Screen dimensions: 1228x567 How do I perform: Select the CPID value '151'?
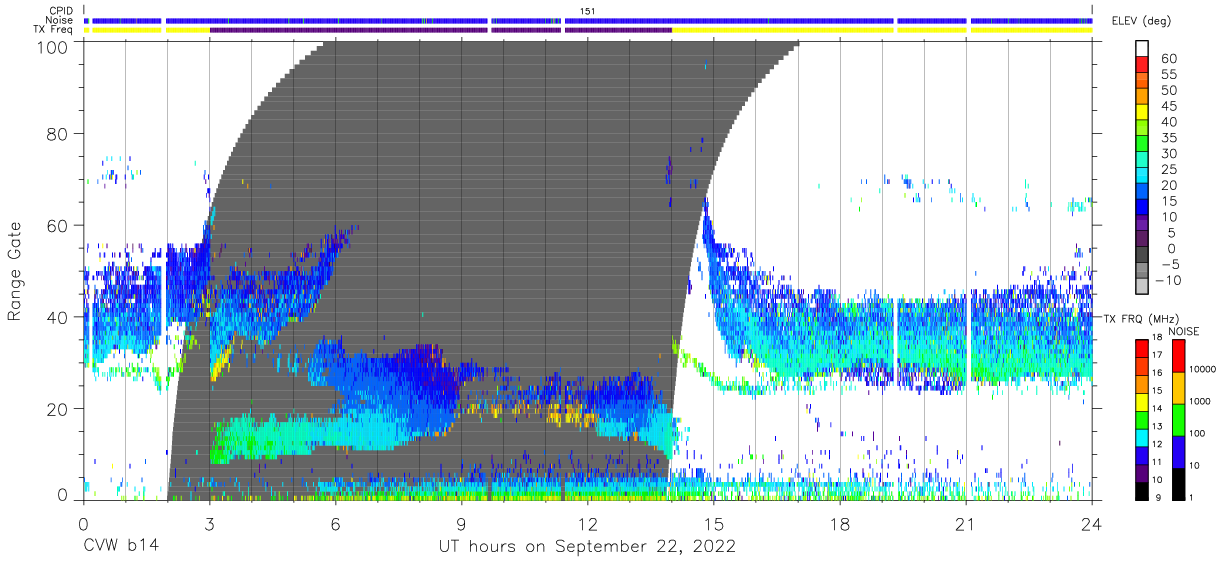click(x=587, y=11)
